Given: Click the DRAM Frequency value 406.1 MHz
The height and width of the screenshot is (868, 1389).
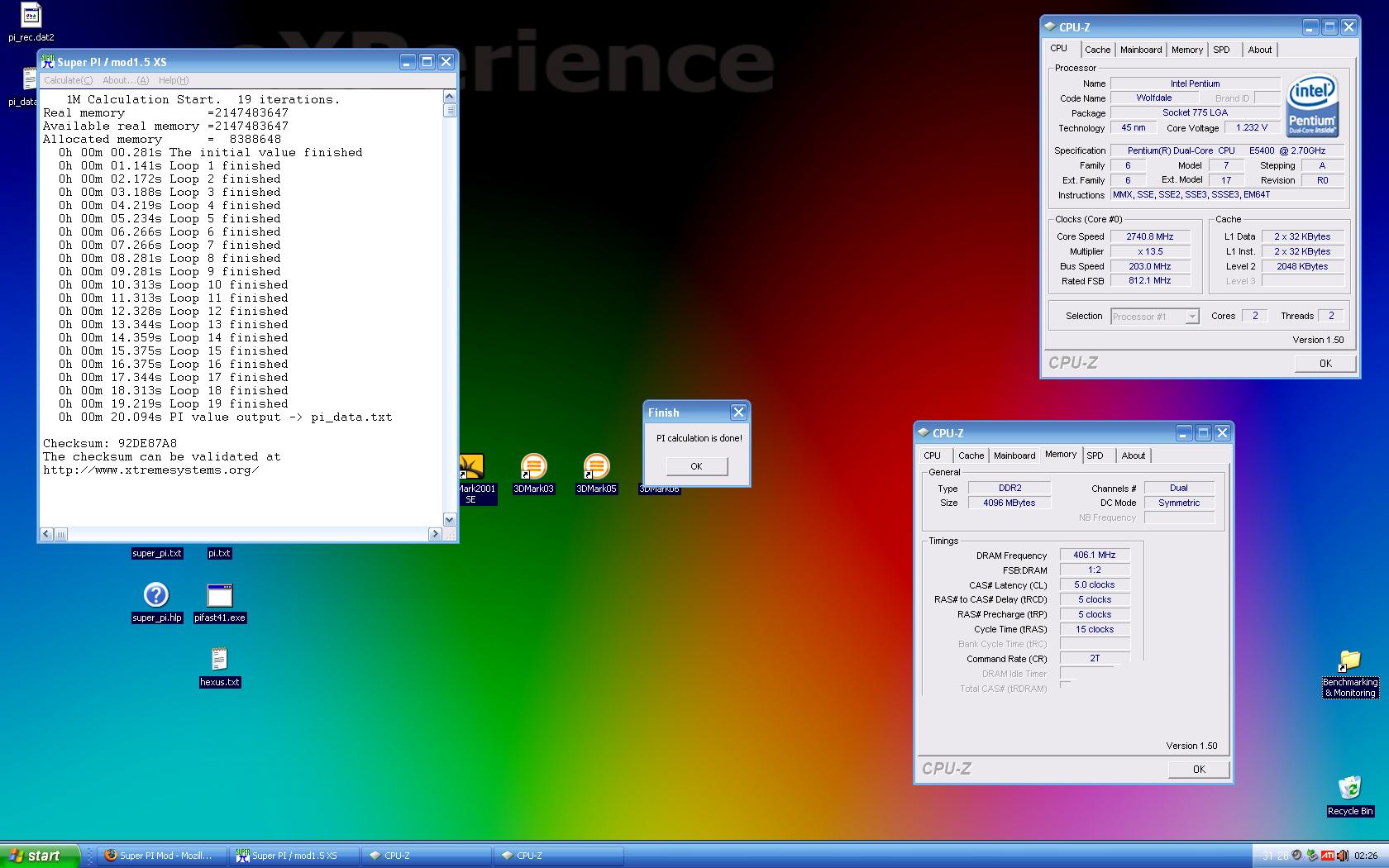Looking at the screenshot, I should (x=1094, y=556).
